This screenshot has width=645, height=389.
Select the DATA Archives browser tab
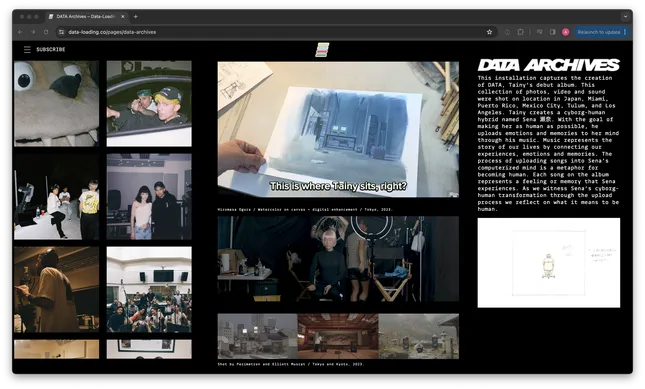[x=86, y=16]
